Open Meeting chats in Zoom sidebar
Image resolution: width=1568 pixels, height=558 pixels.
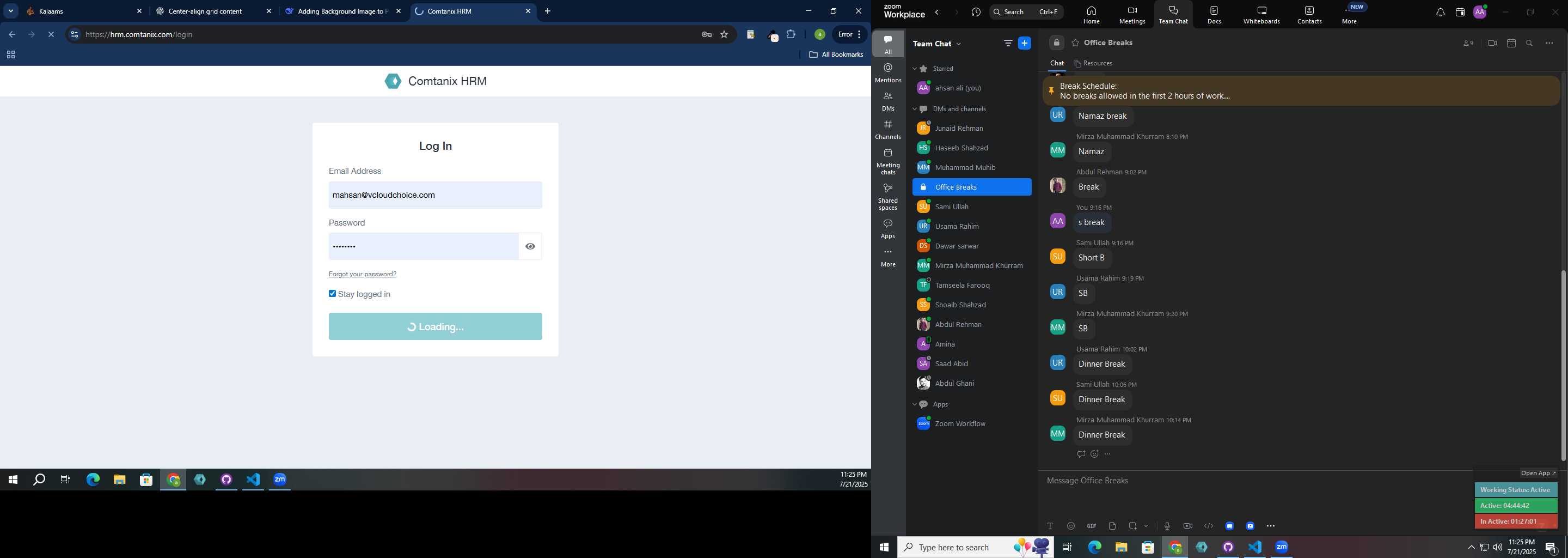(x=888, y=161)
